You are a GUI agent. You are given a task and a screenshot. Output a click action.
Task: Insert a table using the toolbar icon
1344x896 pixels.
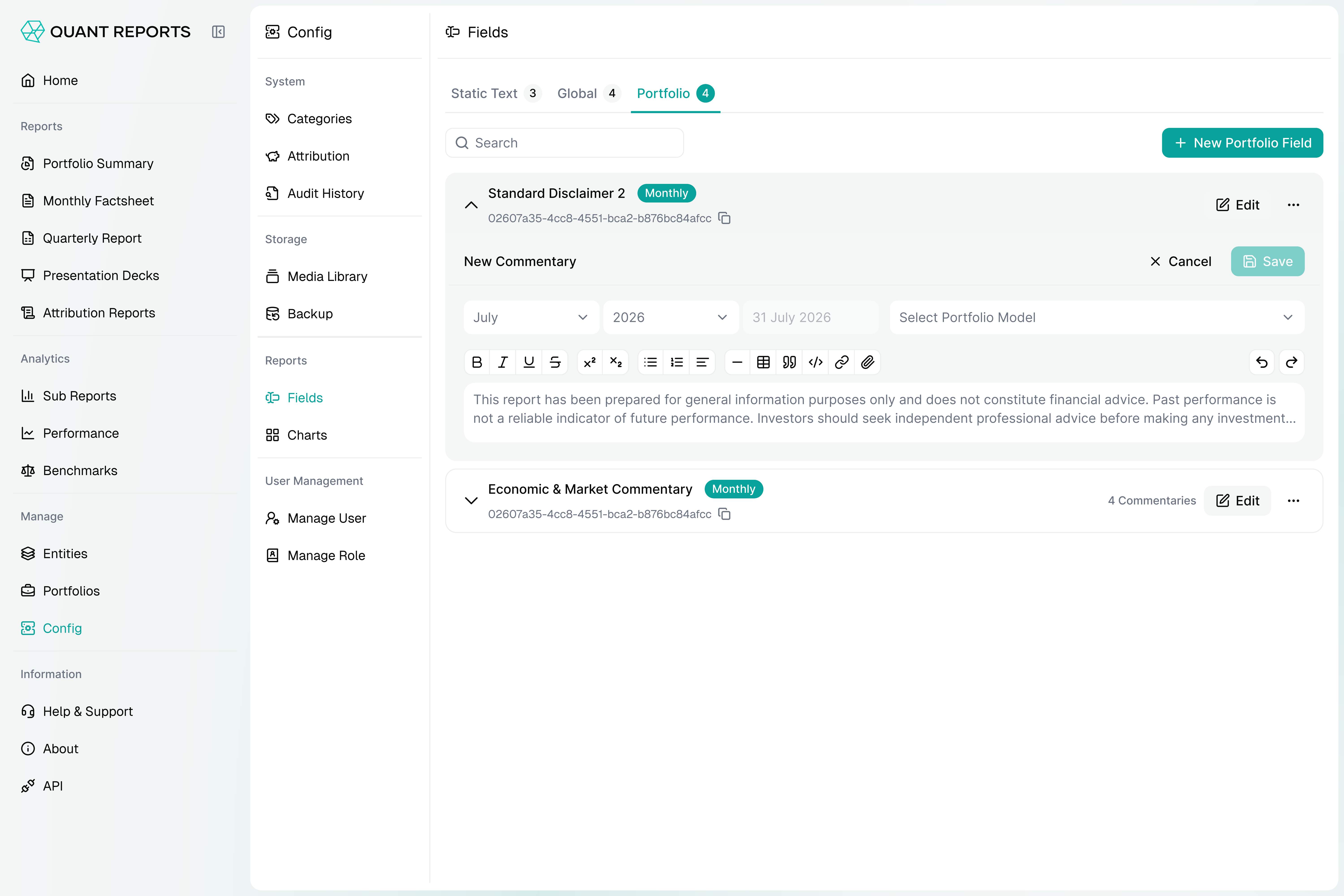(763, 362)
